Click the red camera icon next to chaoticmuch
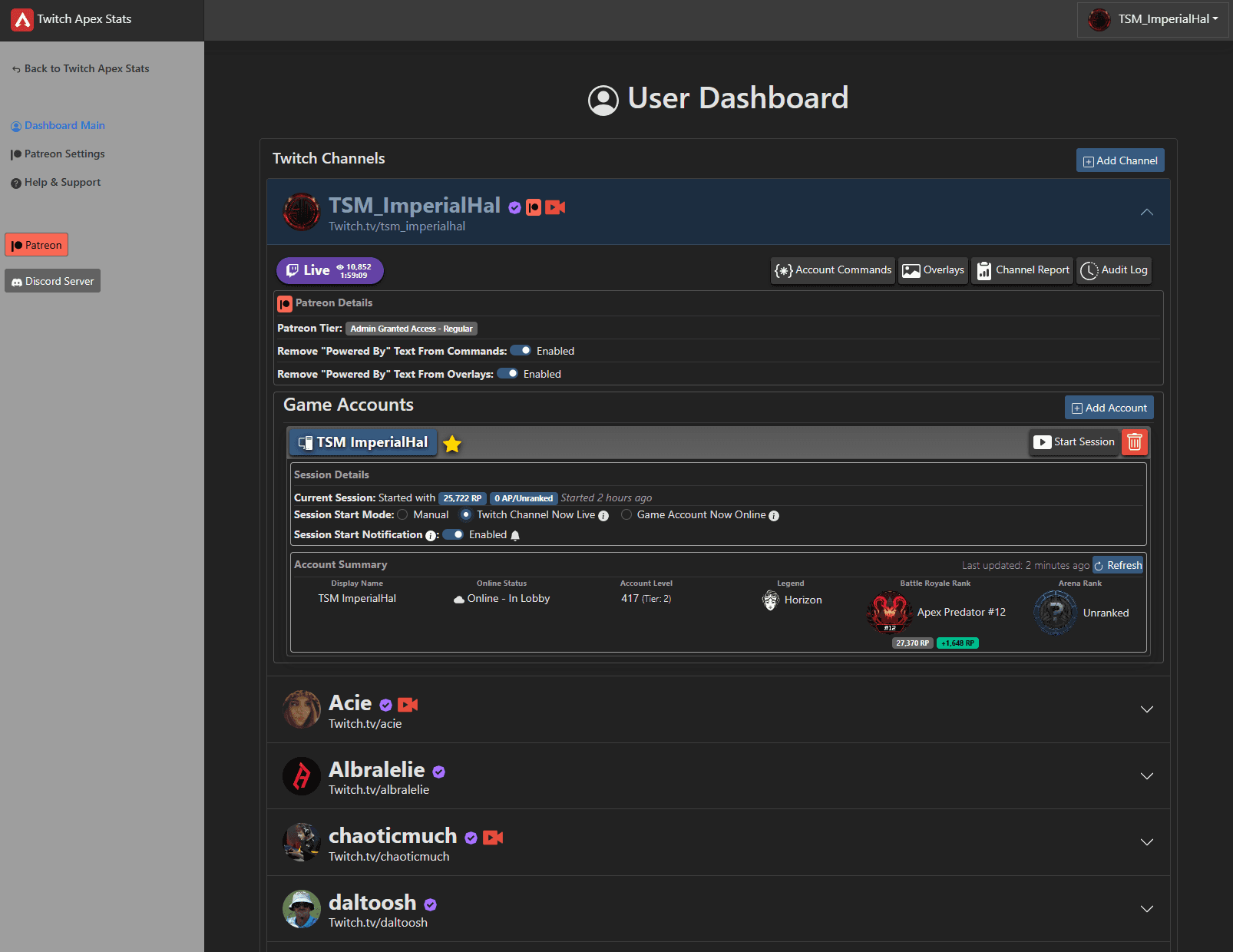 (493, 838)
